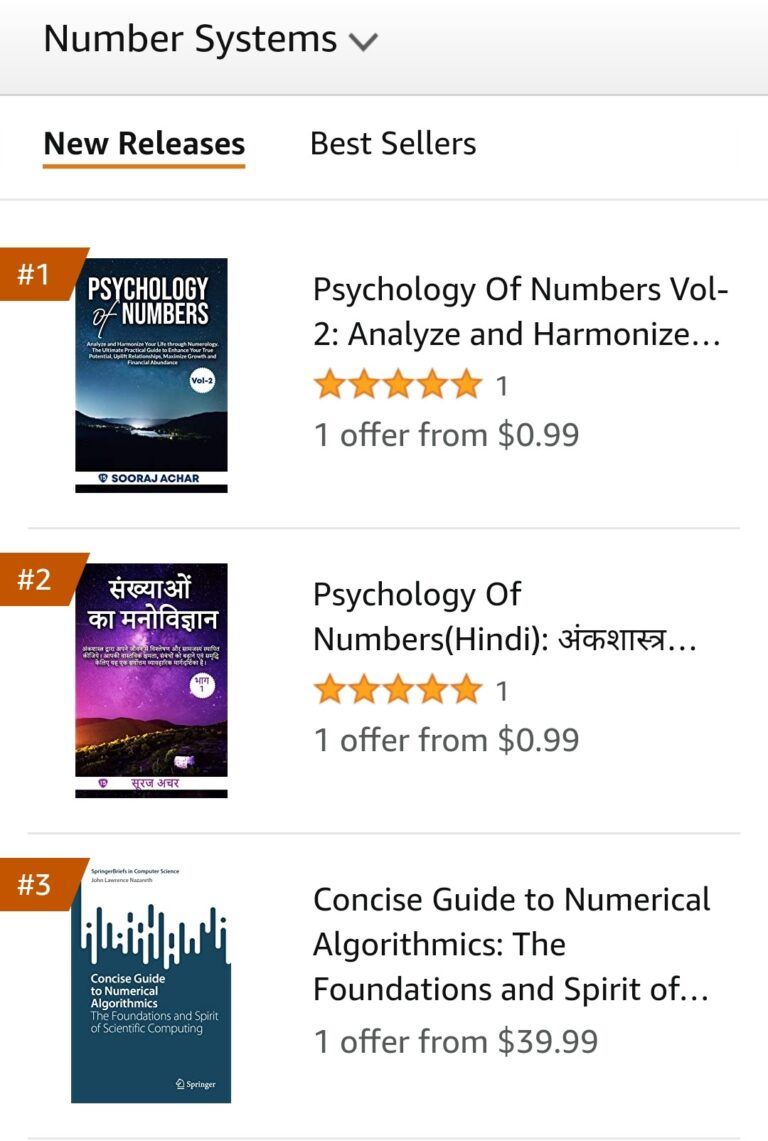Click the #1 rank badge
The width and height of the screenshot is (768, 1141).
click(34, 274)
